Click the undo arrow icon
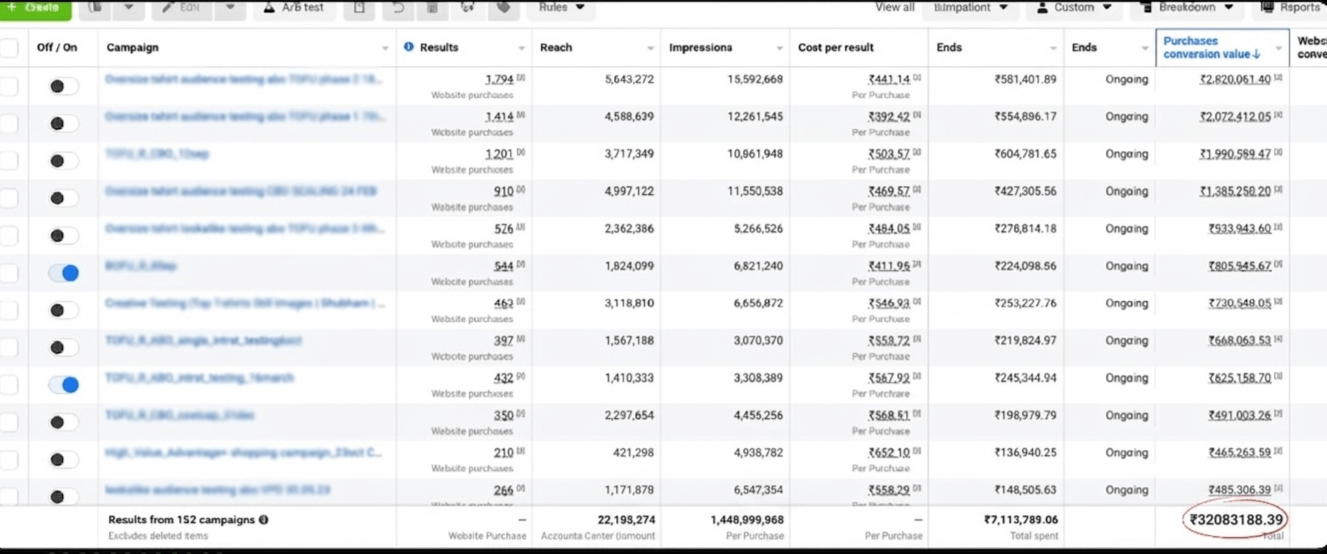The height and width of the screenshot is (554, 1327). click(398, 8)
